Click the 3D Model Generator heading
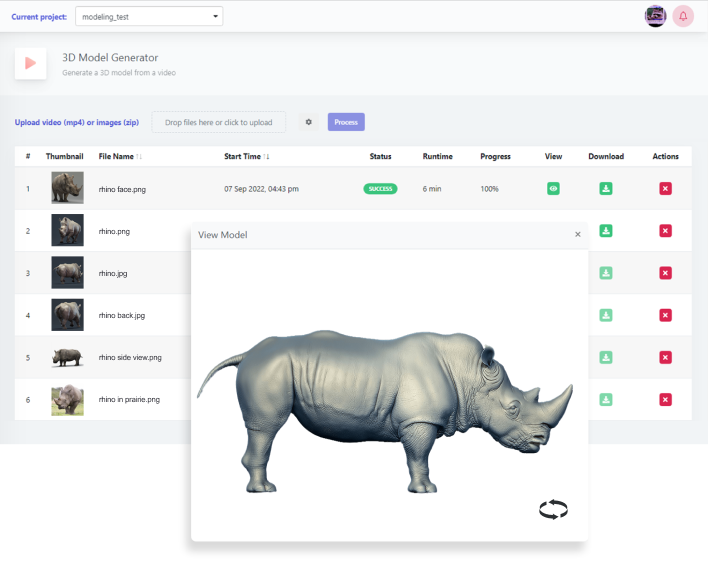 (x=110, y=57)
